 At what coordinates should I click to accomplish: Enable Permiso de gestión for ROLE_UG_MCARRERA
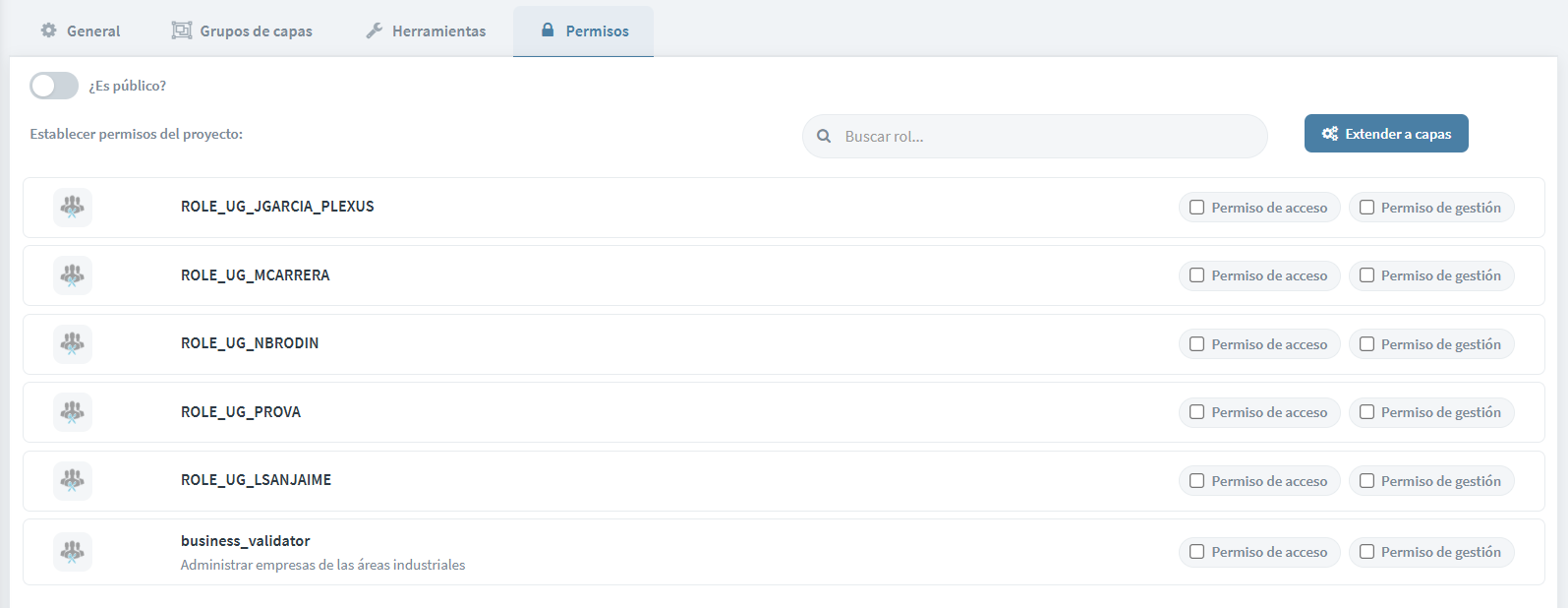tap(1366, 275)
